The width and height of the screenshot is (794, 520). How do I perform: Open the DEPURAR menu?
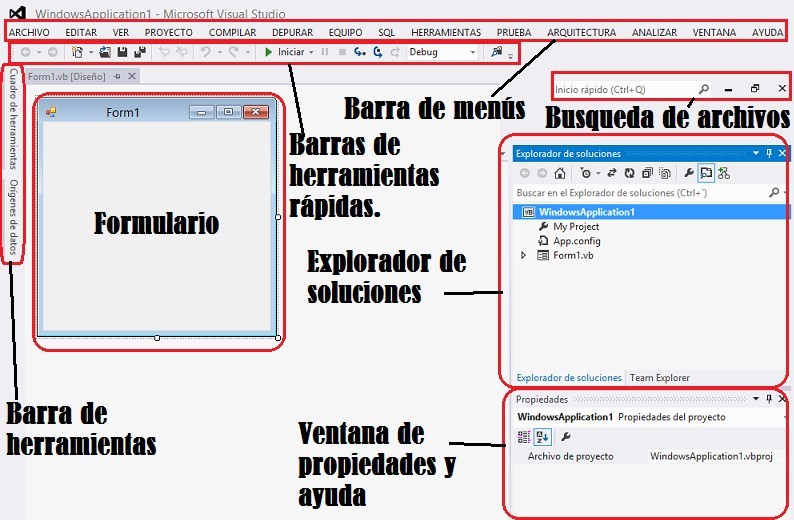(292, 32)
